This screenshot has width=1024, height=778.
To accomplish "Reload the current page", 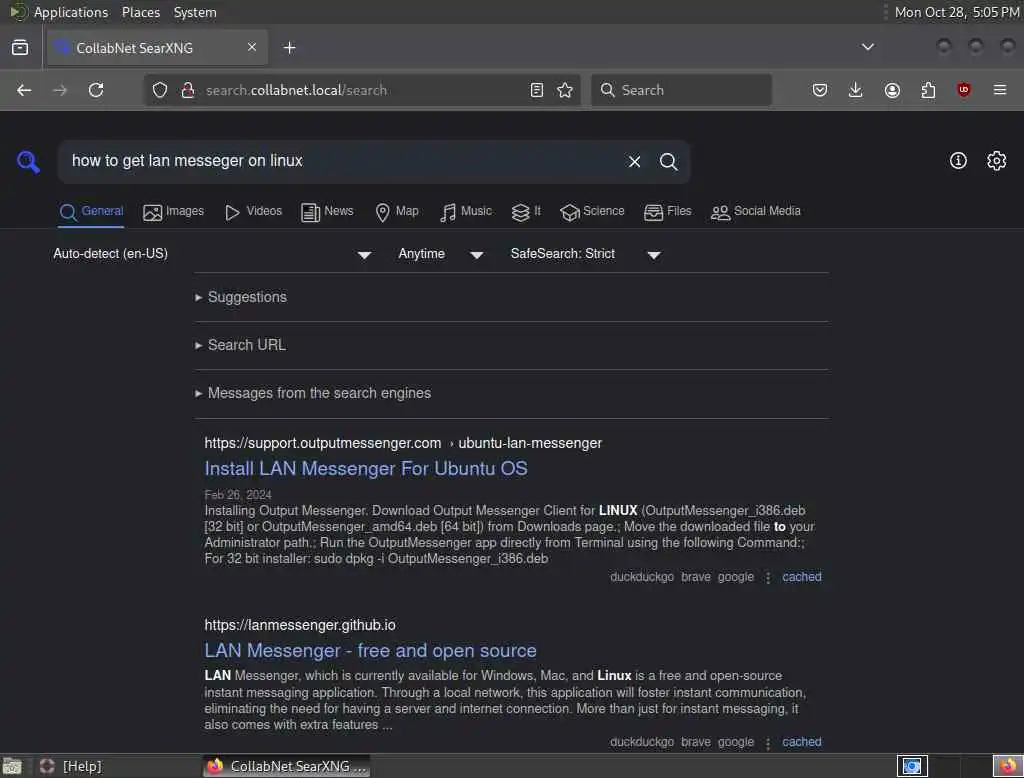I will 96,90.
